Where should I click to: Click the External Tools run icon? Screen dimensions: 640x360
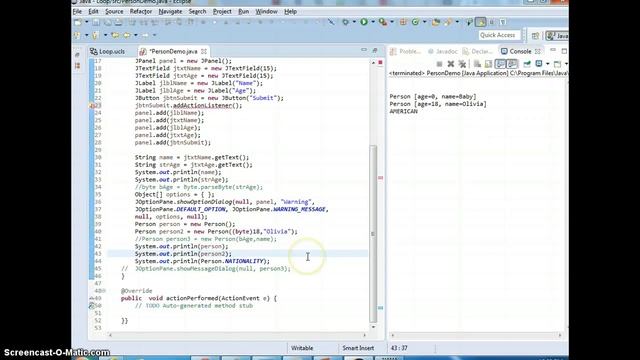click(x=382, y=22)
